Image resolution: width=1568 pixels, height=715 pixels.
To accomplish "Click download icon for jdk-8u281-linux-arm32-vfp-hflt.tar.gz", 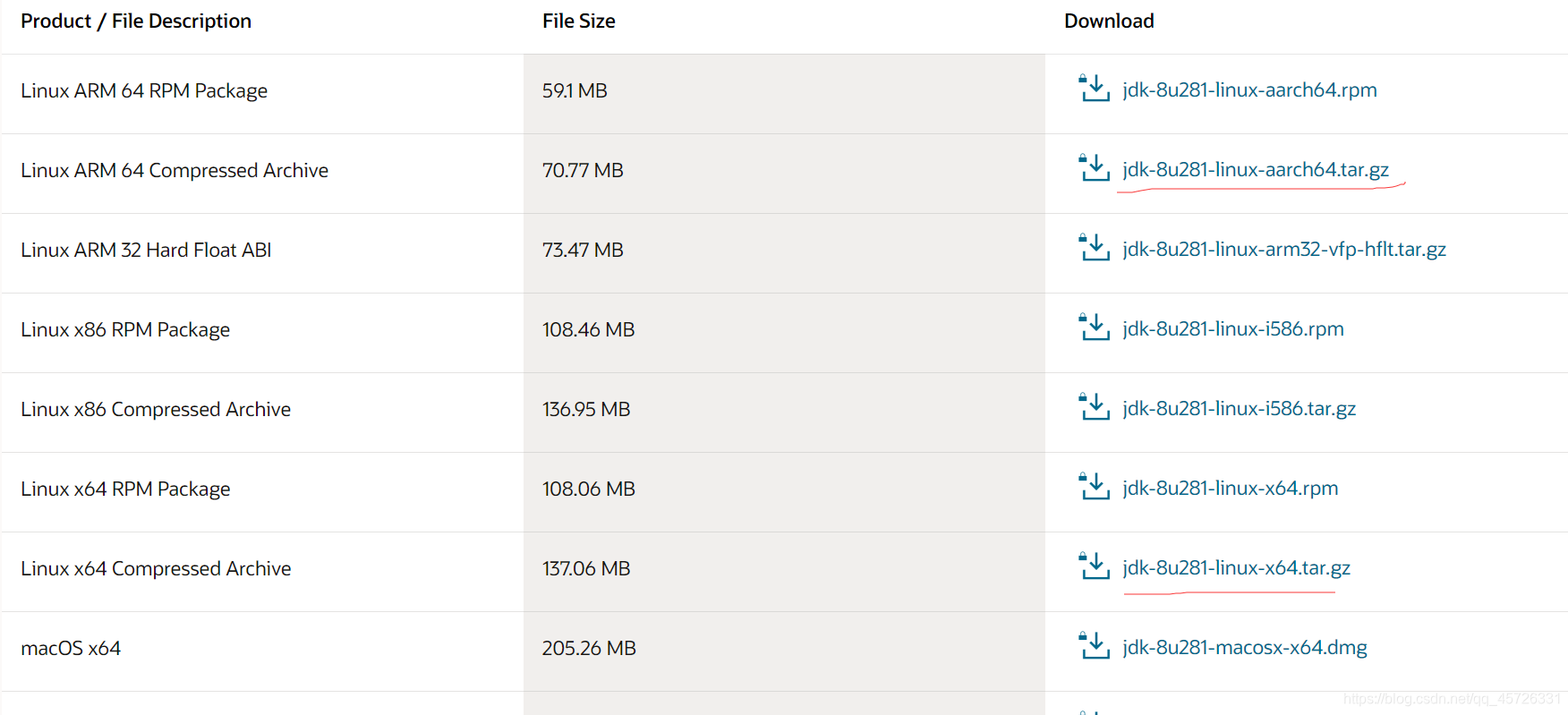I will pyautogui.click(x=1094, y=248).
